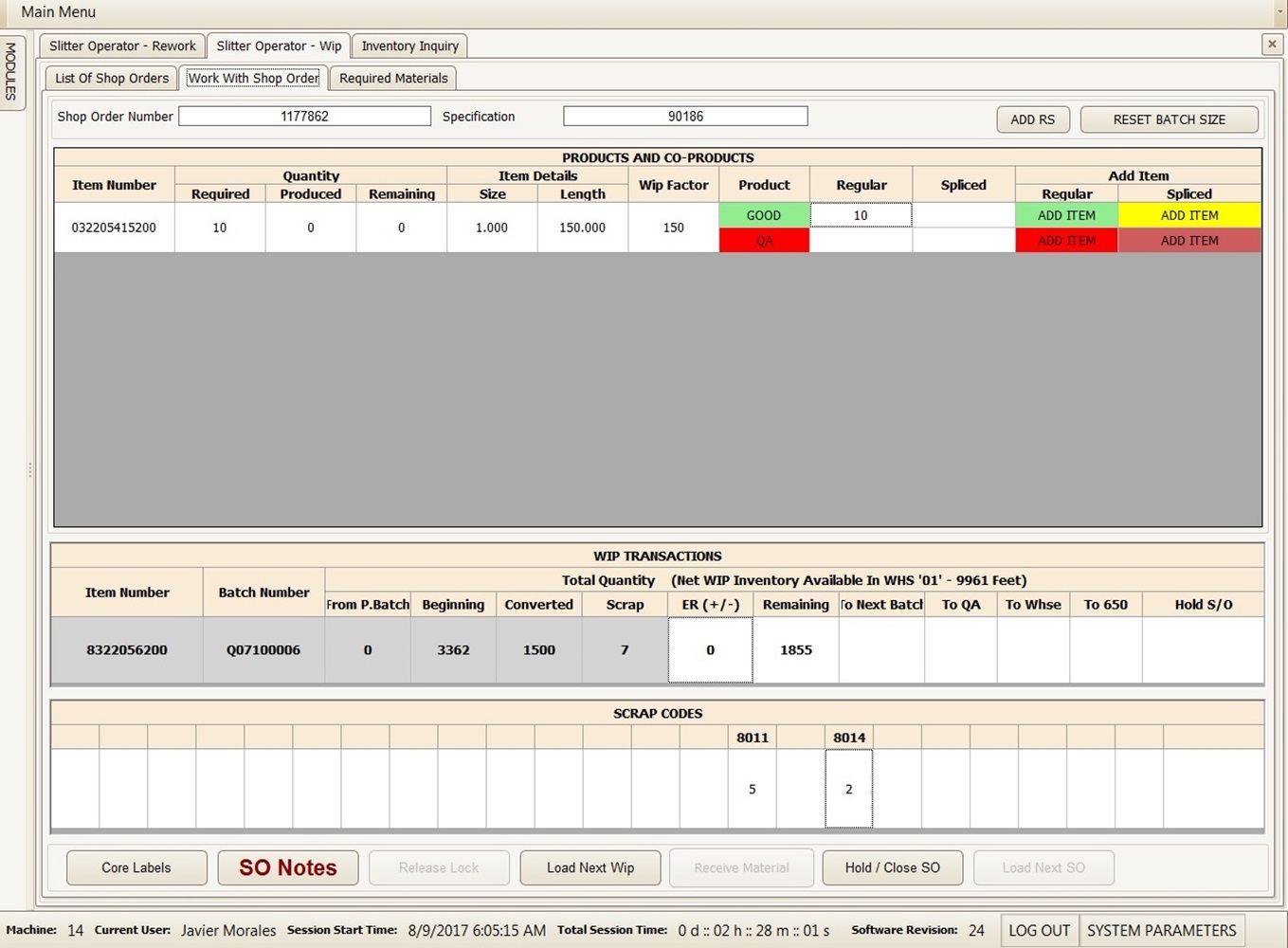The height and width of the screenshot is (948, 1288).
Task: Select the red QA product cell
Action: 764,241
